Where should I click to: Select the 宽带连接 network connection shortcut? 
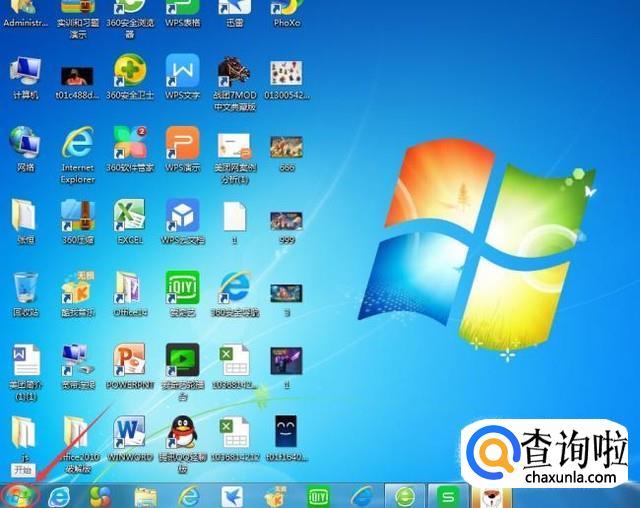[x=78, y=366]
